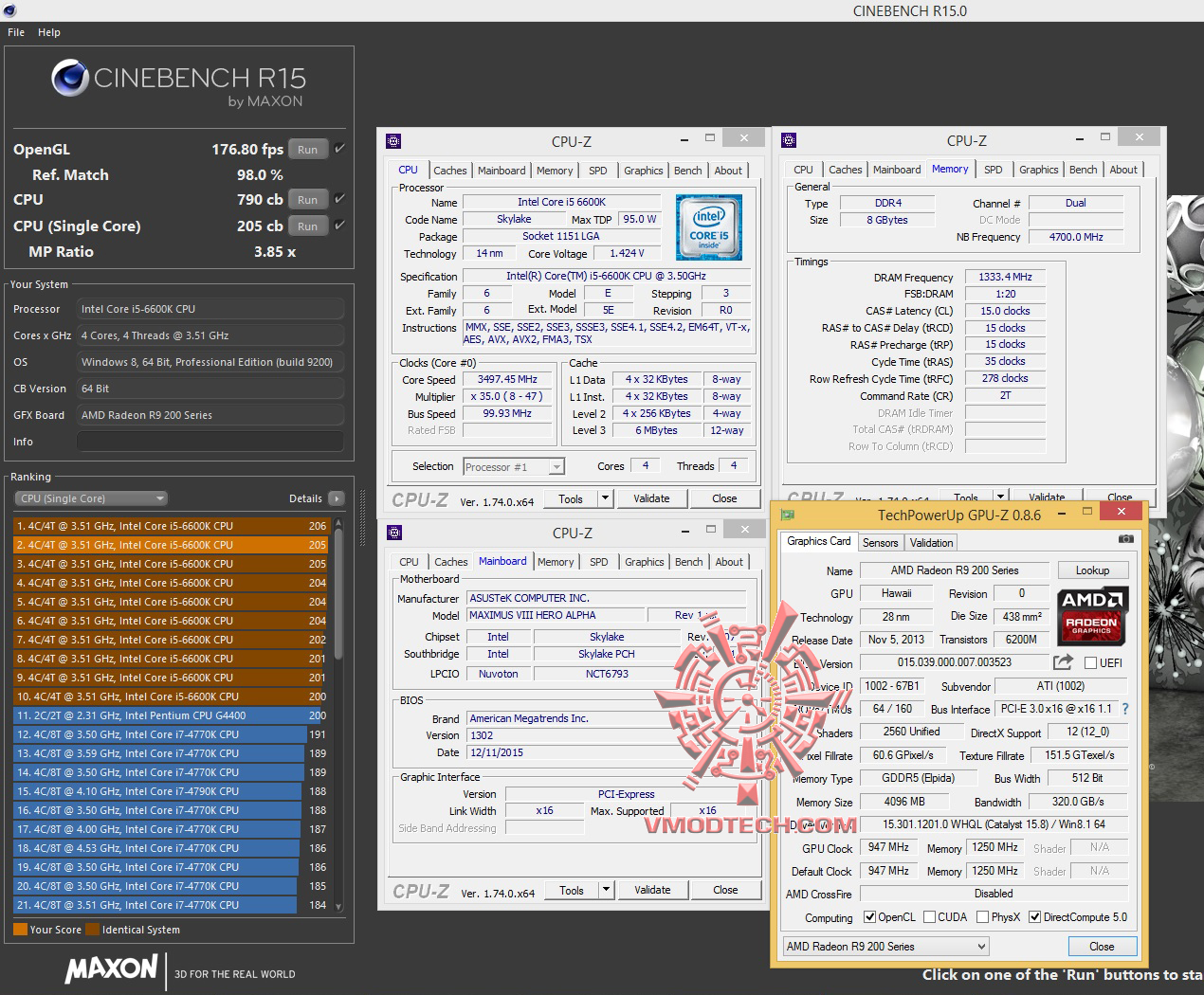Screen dimensions: 1204x995
Task: Click Validate in the Processor CPU-Z window
Action: [651, 498]
